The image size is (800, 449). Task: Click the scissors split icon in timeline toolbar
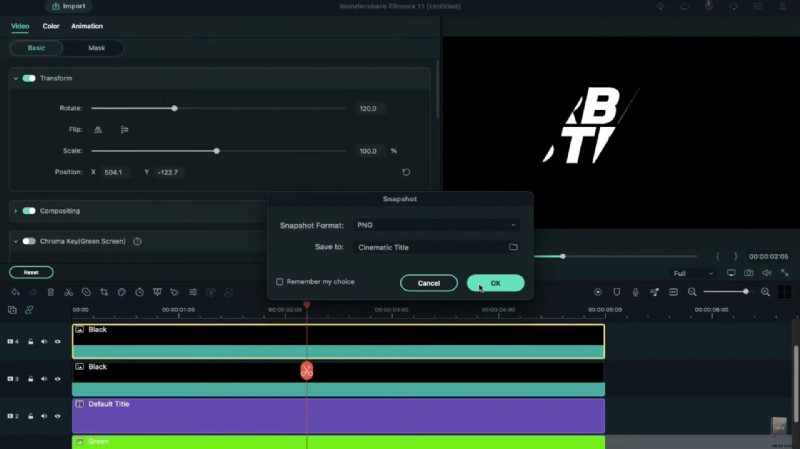pyautogui.click(x=68, y=292)
